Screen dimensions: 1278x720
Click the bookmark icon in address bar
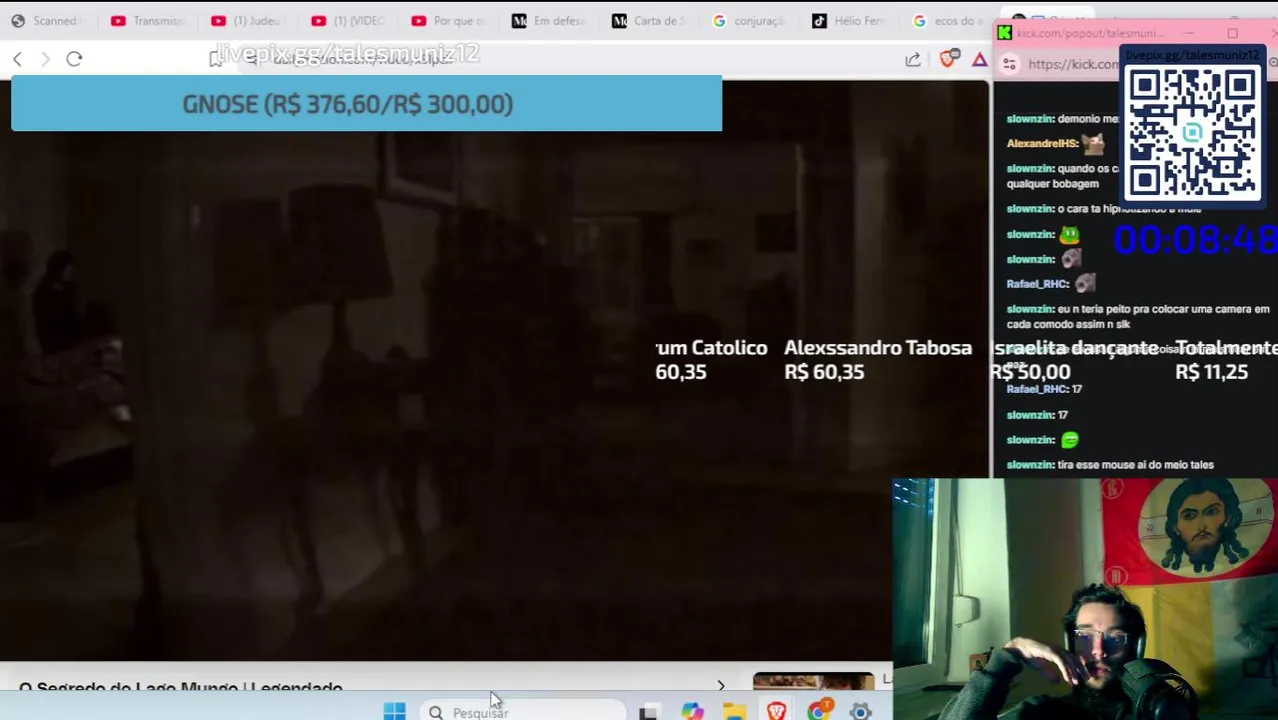(215, 60)
